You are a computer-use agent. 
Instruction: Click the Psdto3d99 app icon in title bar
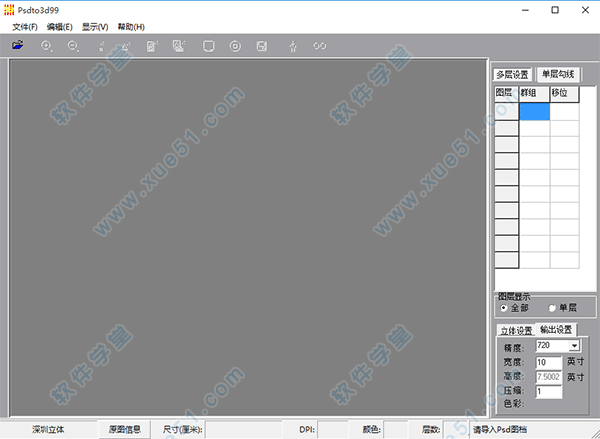pyautogui.click(x=9, y=10)
